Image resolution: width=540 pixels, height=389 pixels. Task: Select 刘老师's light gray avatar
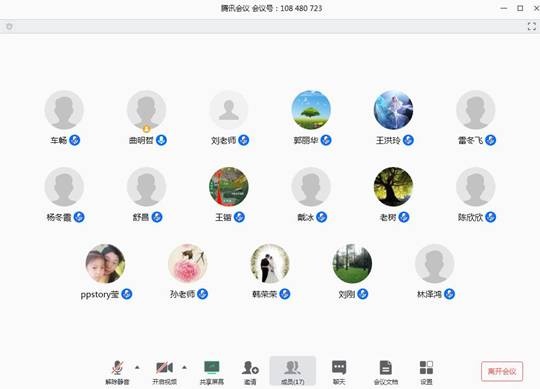tap(229, 110)
